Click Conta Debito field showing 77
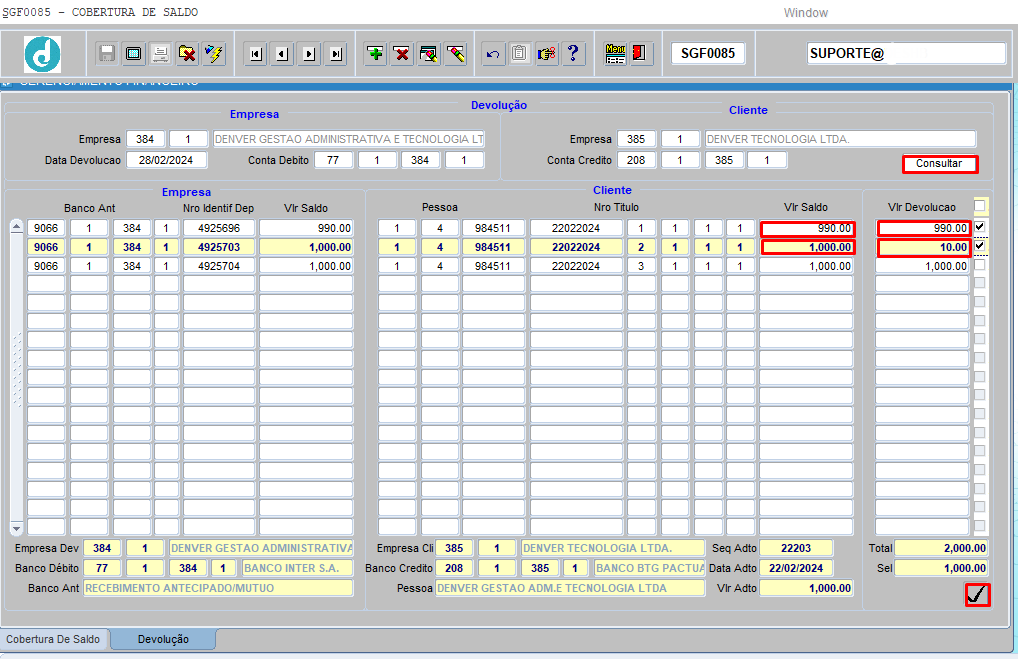The width and height of the screenshot is (1018, 659). [334, 160]
